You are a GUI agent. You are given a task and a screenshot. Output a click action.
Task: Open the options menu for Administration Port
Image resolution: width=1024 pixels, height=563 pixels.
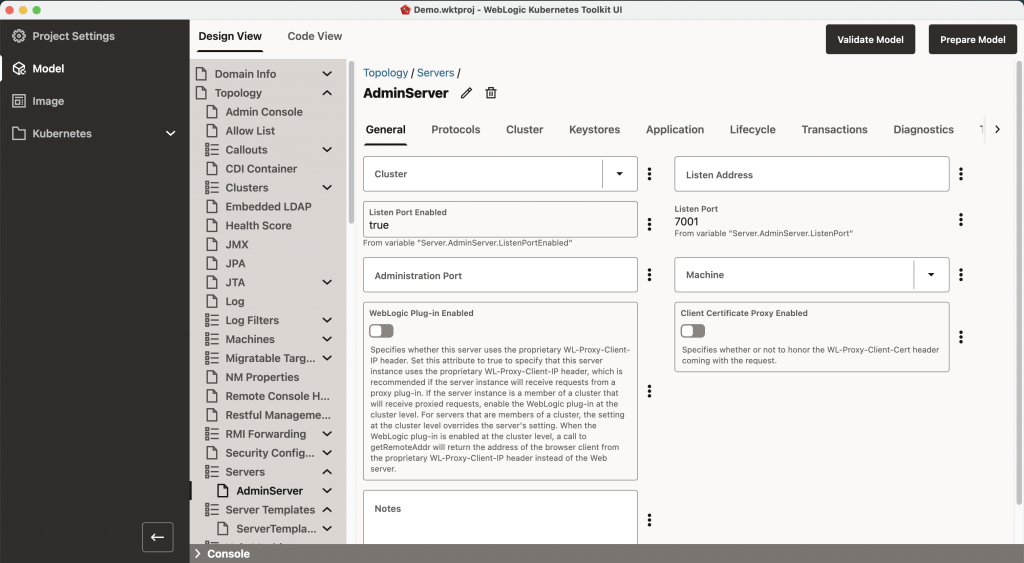pyautogui.click(x=649, y=274)
